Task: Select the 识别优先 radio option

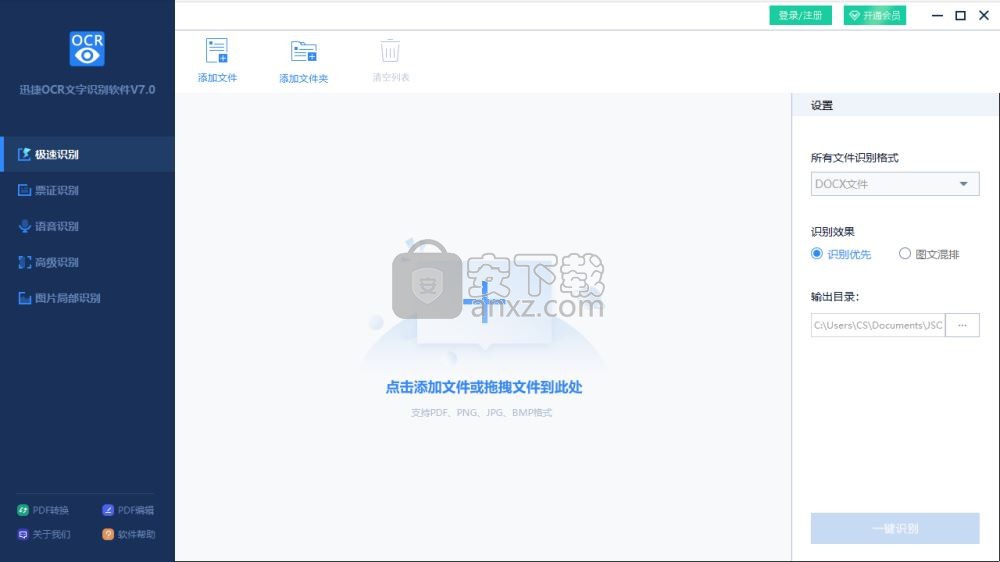Action: point(816,253)
